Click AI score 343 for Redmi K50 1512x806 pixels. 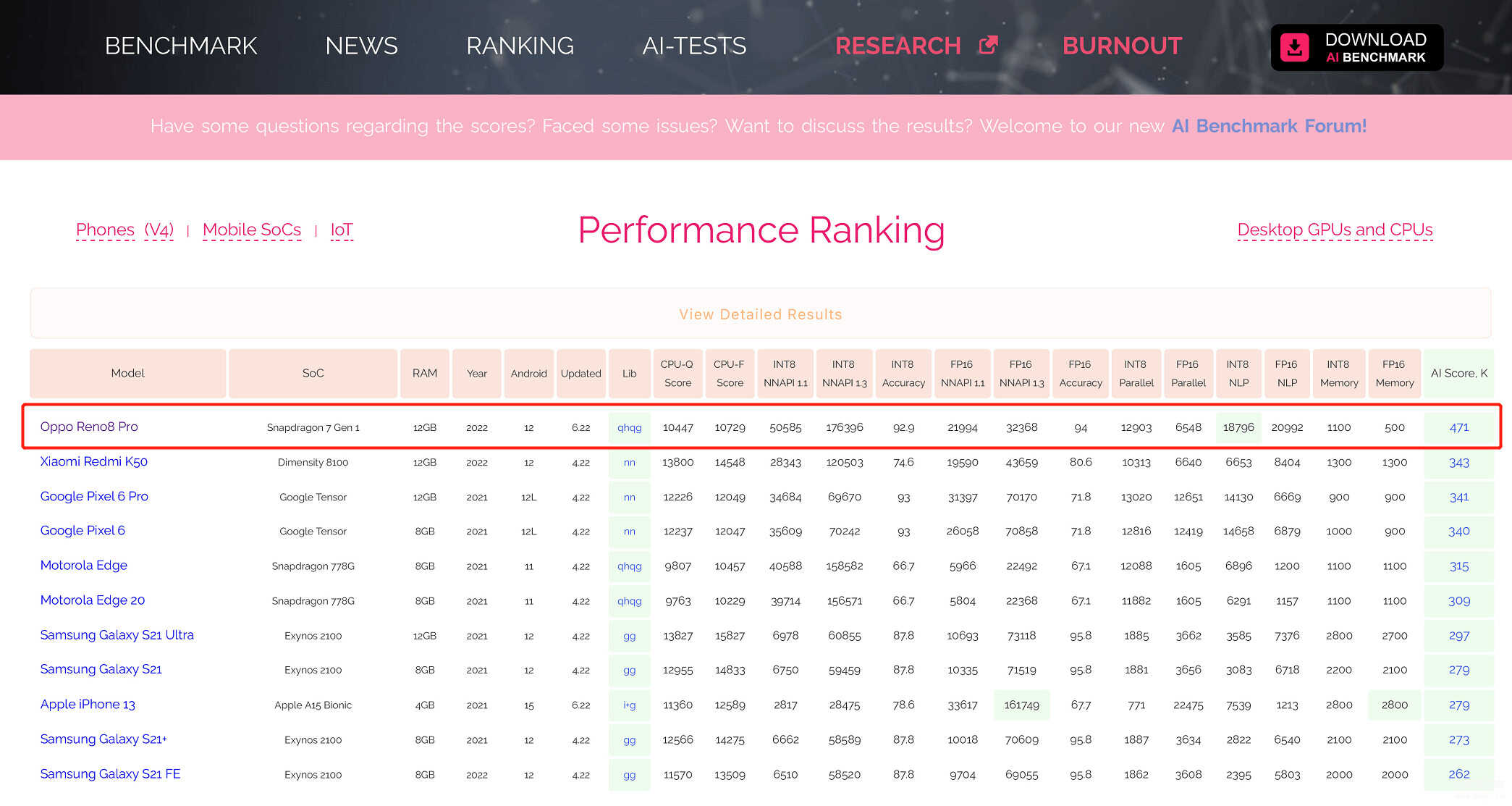[x=1459, y=462]
